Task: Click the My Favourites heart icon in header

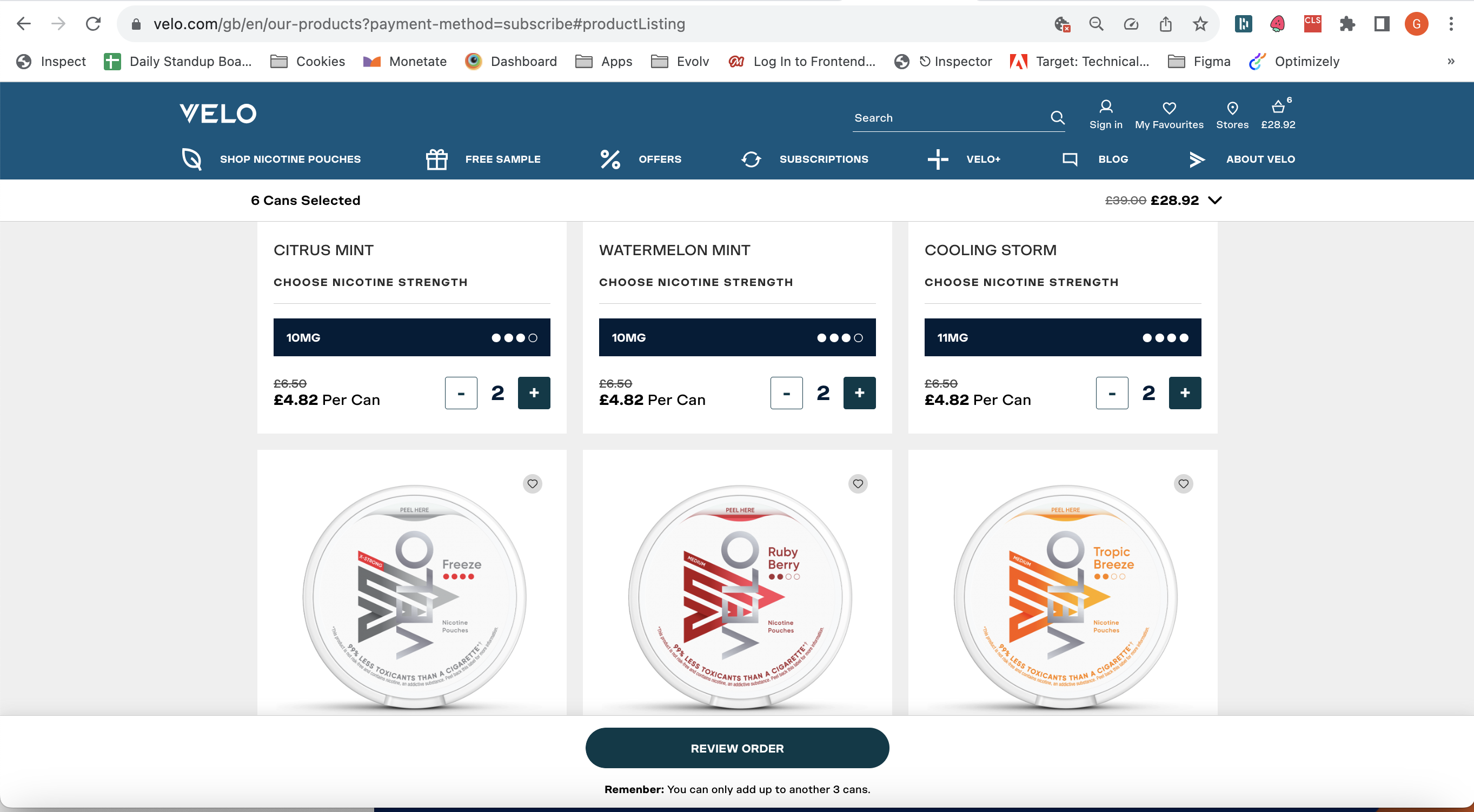Action: tap(1168, 108)
